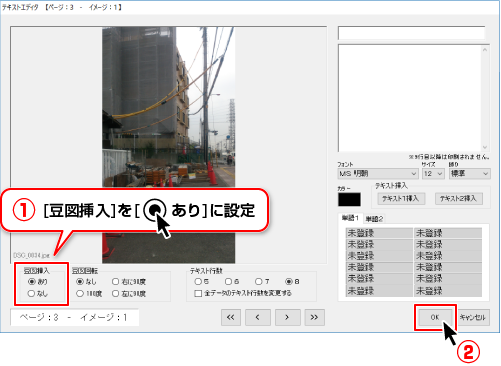Open the 飾り dropdown showing 標準

469,174
